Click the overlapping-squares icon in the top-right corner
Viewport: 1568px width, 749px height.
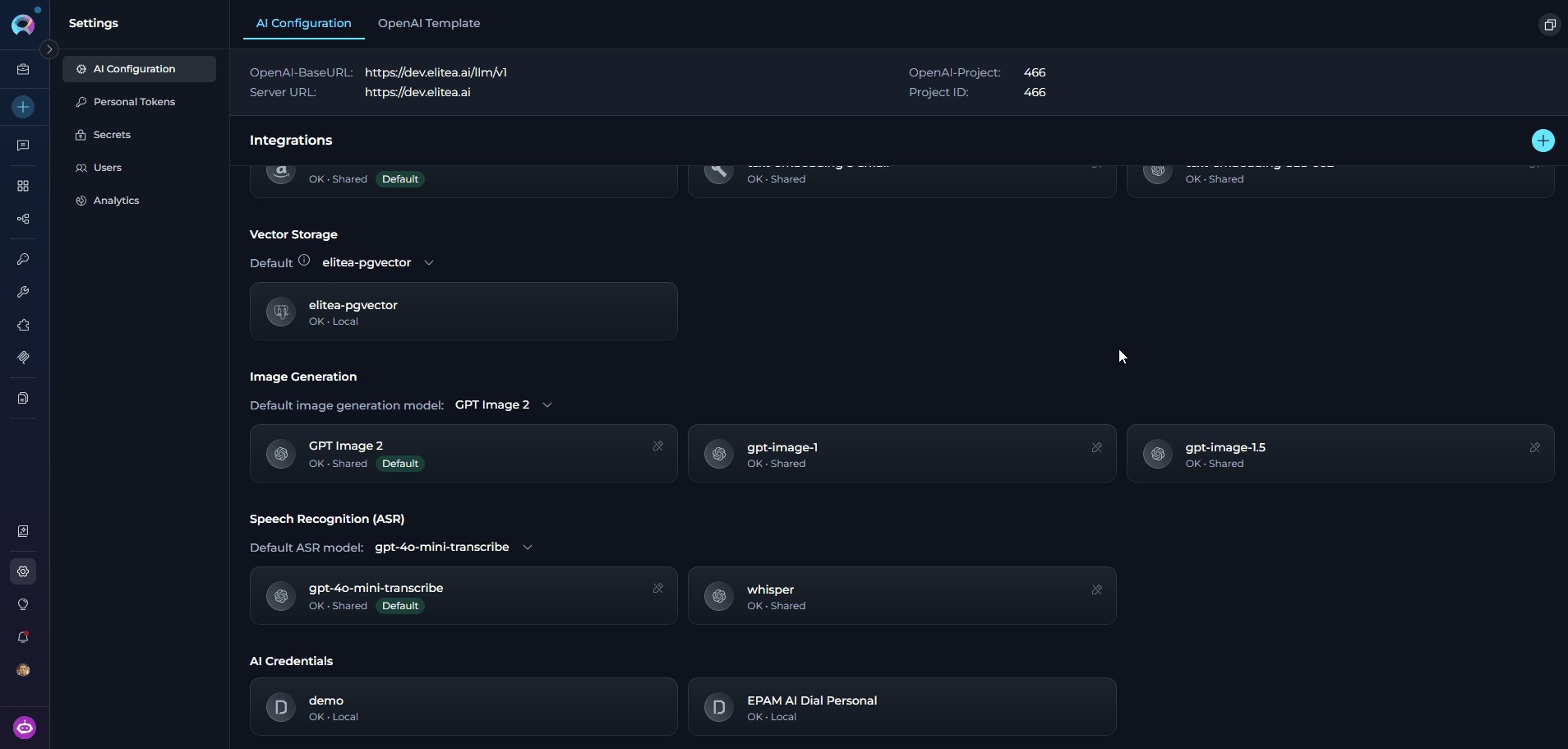click(1549, 25)
